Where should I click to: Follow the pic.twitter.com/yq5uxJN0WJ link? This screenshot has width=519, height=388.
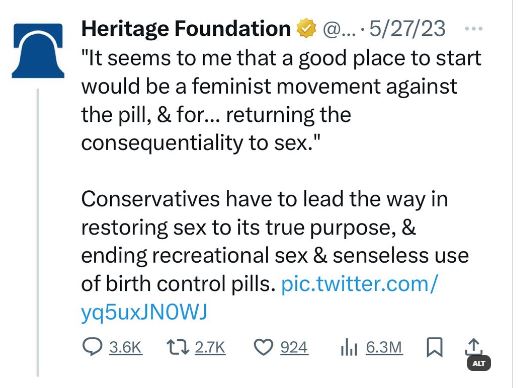pos(259,298)
